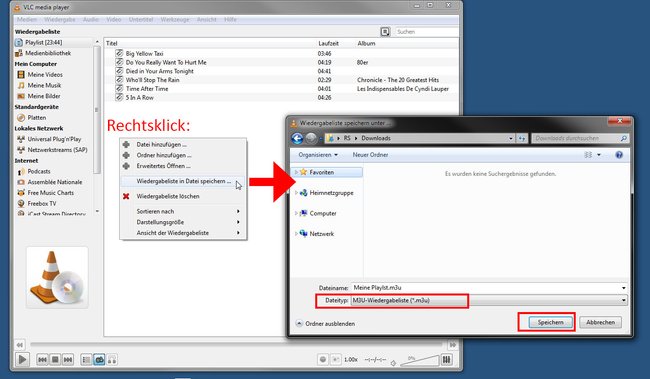
Task: Click the Podcasts icon in Internet section
Action: coord(21,172)
